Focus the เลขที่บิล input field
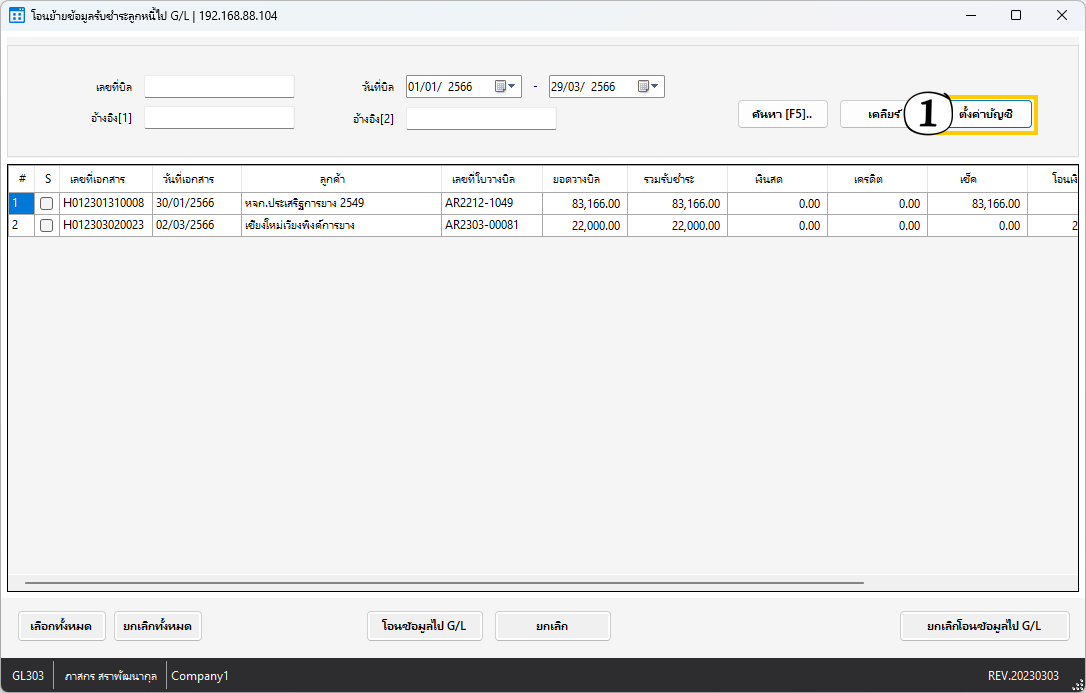 [219, 87]
